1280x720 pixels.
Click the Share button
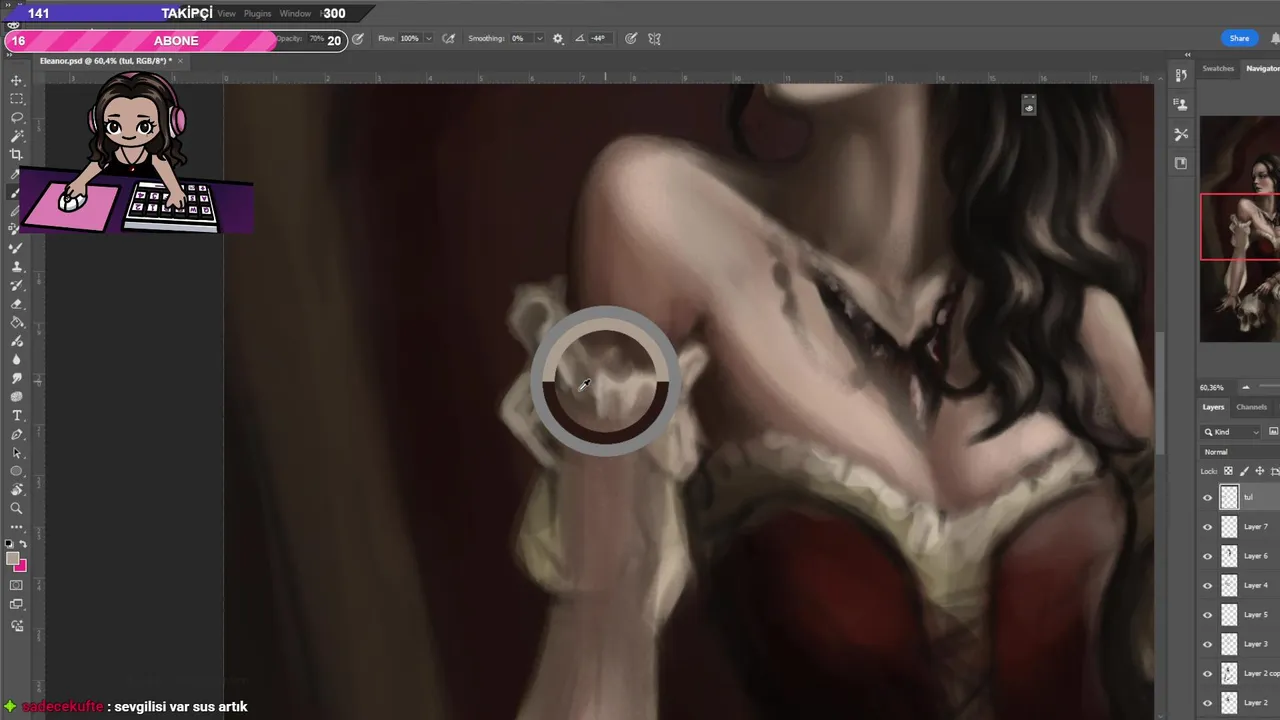click(x=1239, y=38)
